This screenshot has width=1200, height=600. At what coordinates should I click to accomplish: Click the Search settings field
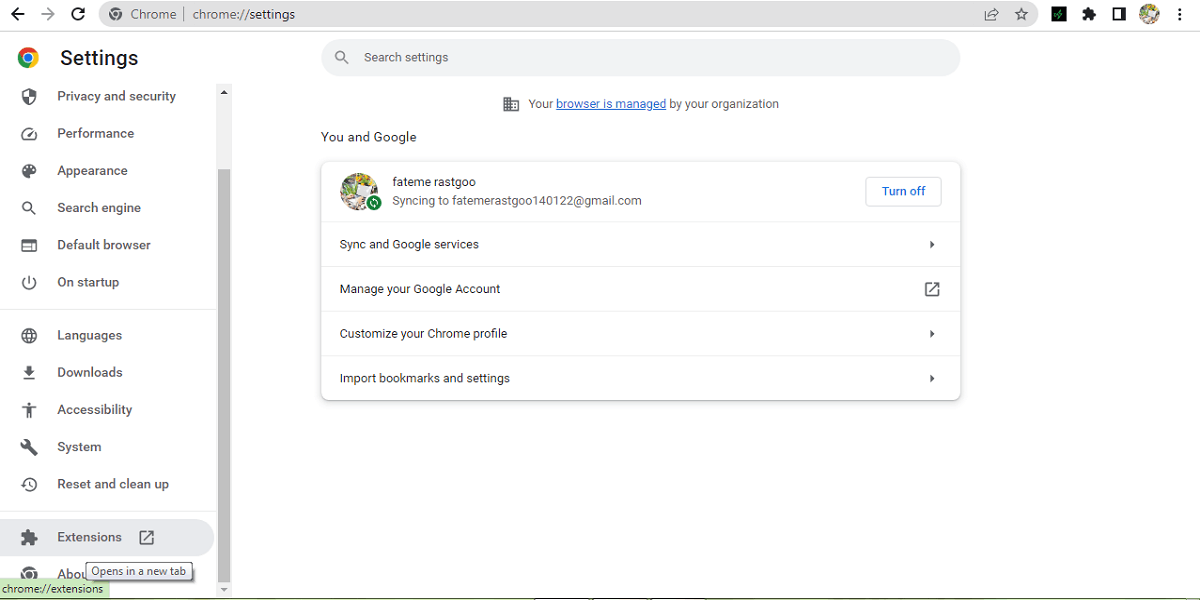[640, 58]
